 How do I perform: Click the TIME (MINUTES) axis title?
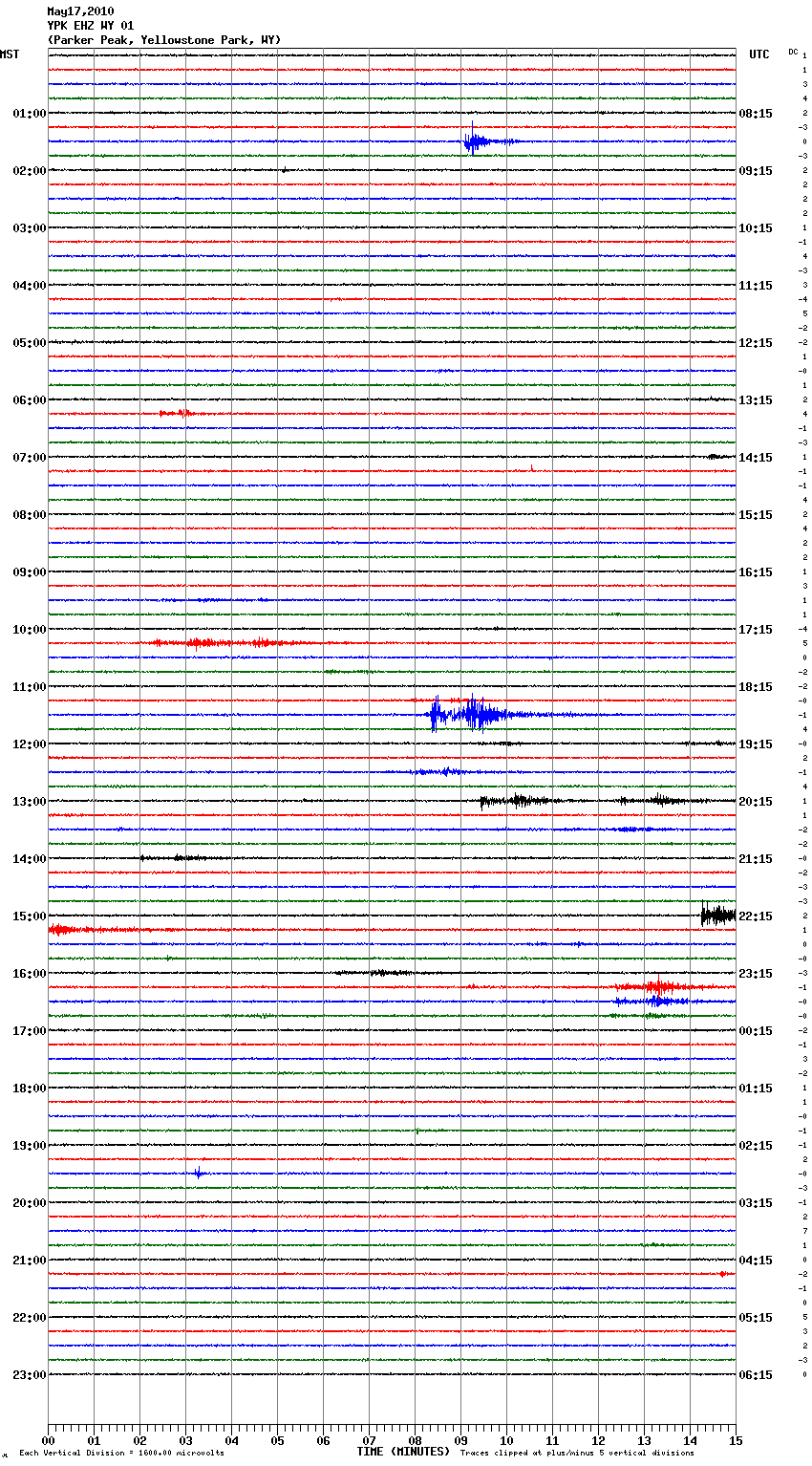403,1452
